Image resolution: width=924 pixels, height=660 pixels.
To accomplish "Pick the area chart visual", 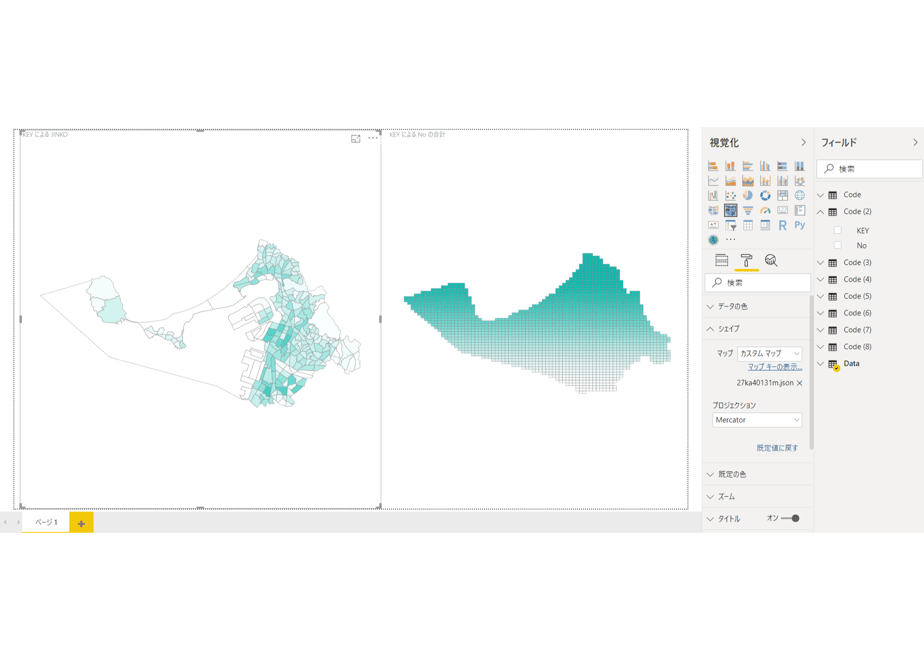I will [x=730, y=180].
